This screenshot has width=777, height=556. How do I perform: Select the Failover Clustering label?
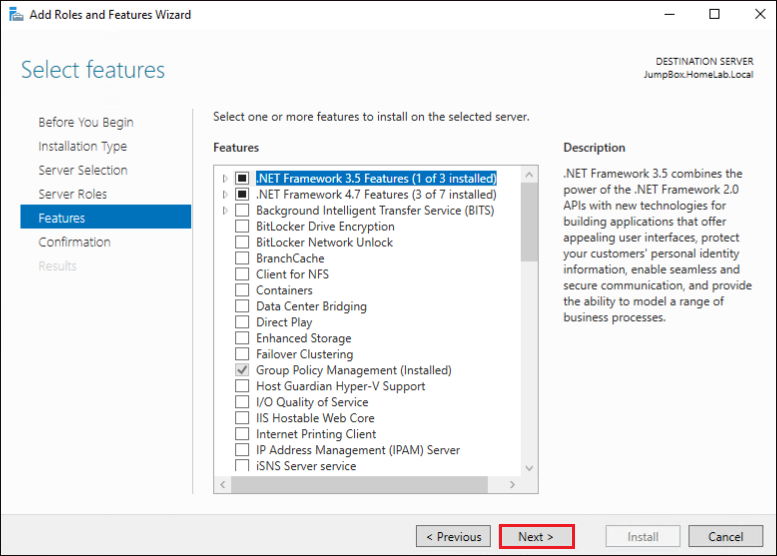point(304,354)
